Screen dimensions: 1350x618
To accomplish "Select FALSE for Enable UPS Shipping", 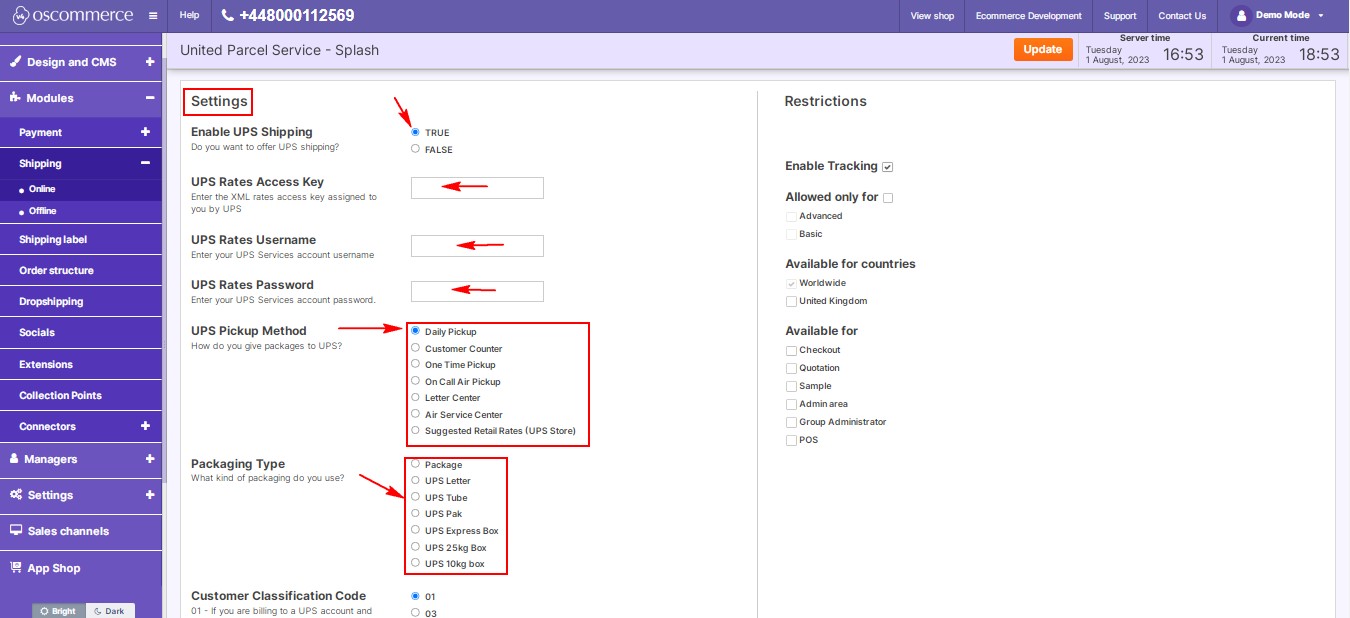I will pyautogui.click(x=415, y=149).
